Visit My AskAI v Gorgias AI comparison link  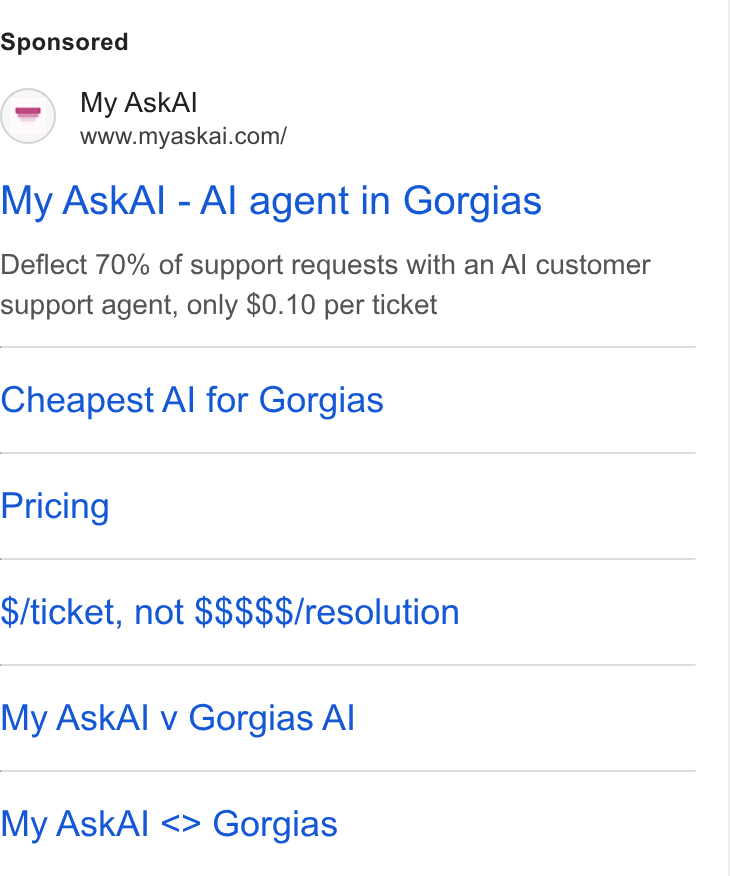coord(178,718)
